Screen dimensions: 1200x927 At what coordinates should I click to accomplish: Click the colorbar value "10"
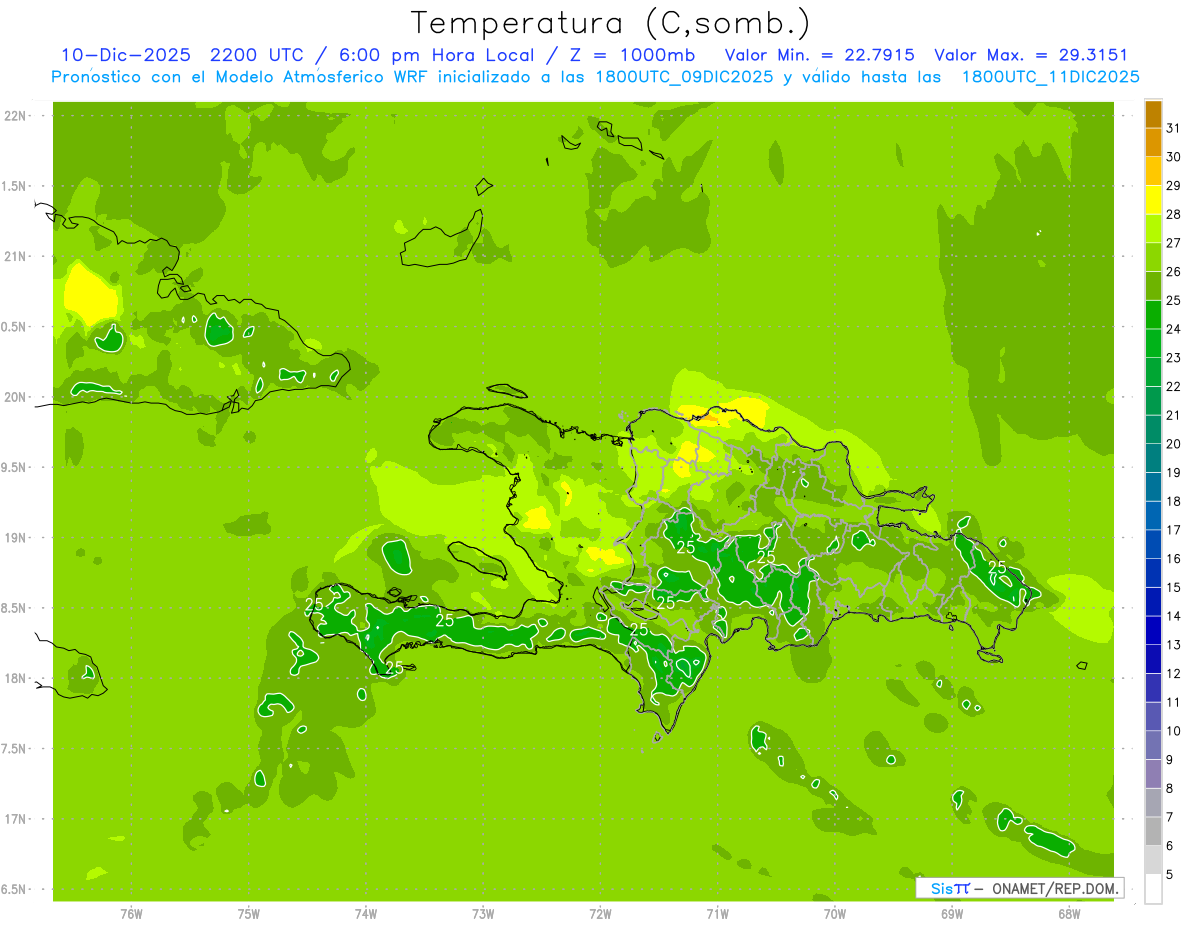(1173, 731)
